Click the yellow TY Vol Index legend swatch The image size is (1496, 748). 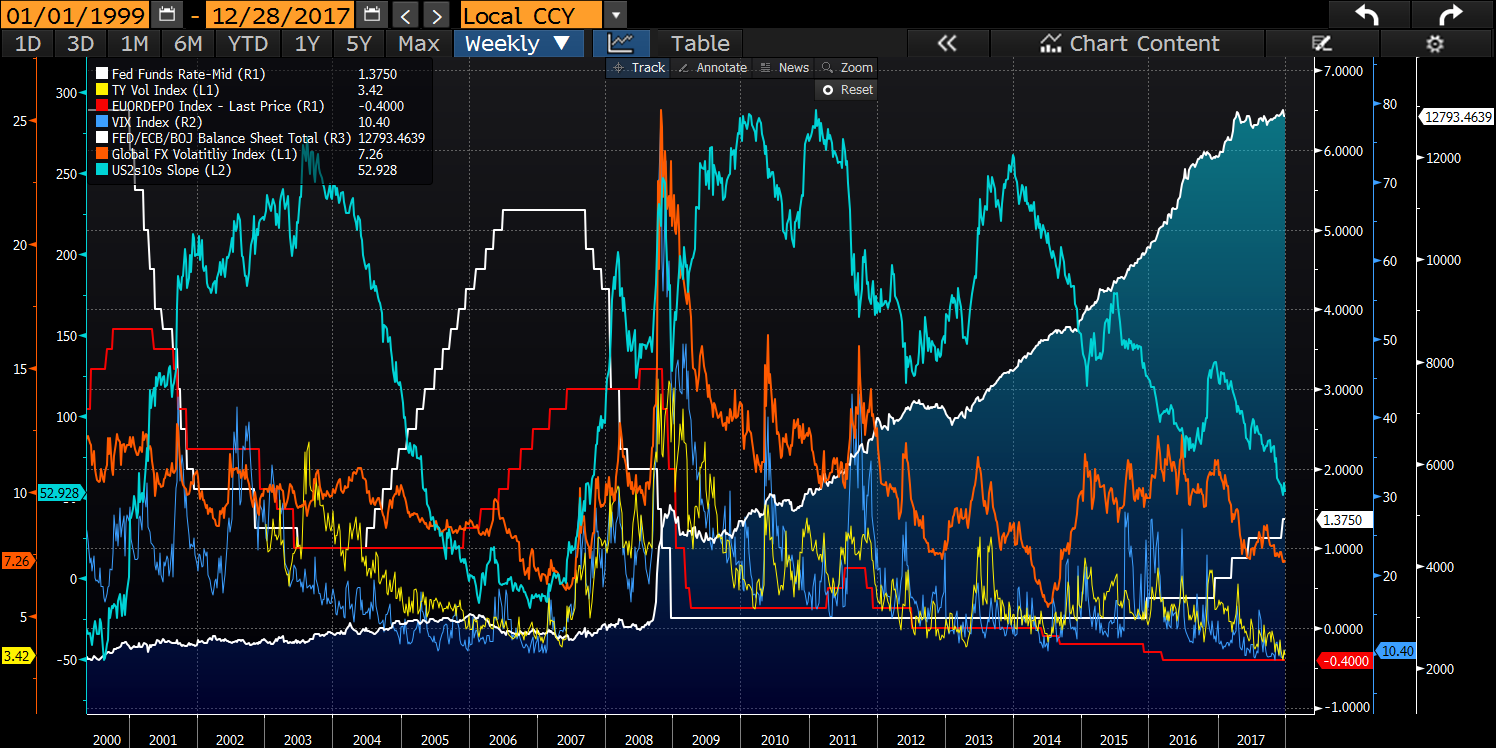[x=101, y=88]
